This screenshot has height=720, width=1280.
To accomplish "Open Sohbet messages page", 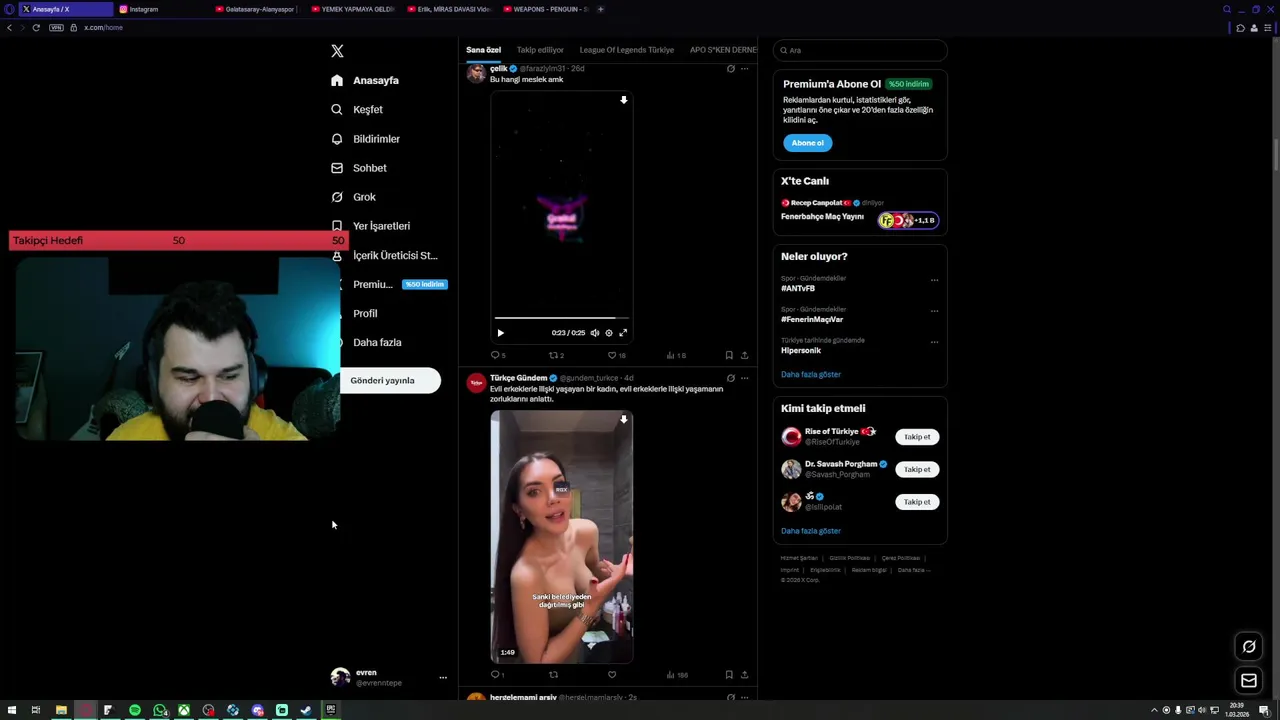I will tap(359, 168).
